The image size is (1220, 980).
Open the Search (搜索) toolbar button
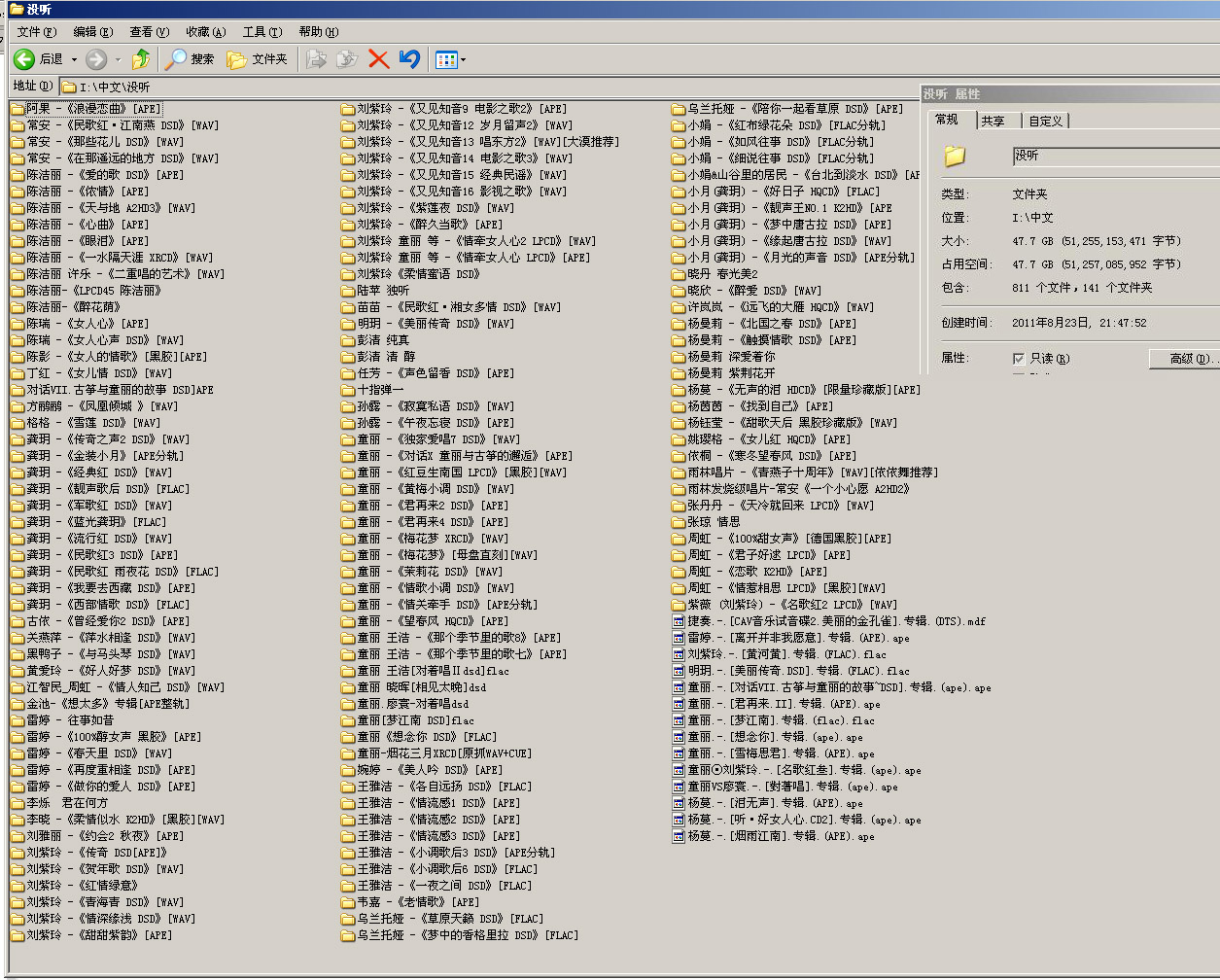tap(190, 59)
